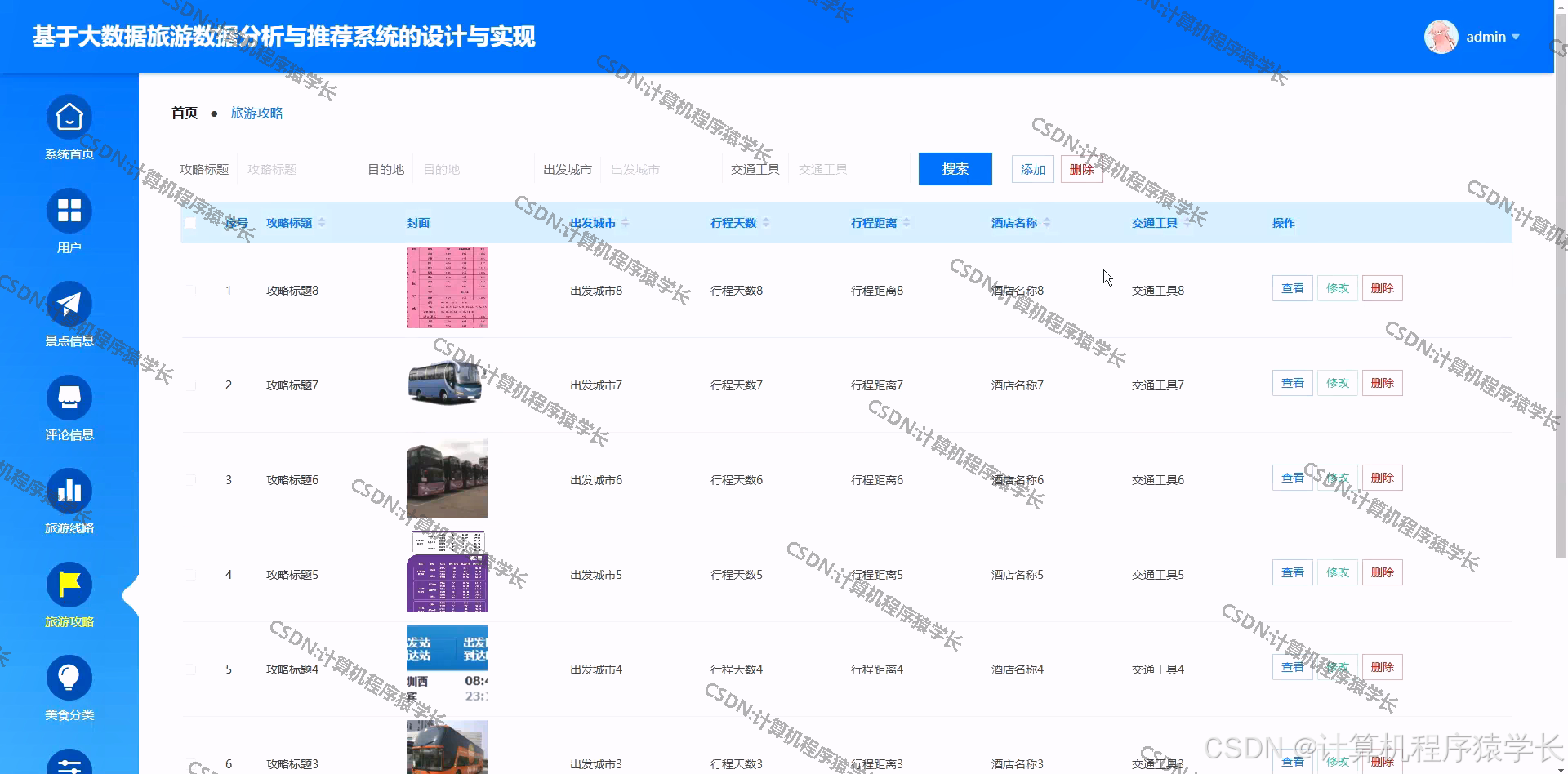Image resolution: width=1568 pixels, height=774 pixels.
Task: Check the row for 攻略标题7
Action: coord(190,385)
